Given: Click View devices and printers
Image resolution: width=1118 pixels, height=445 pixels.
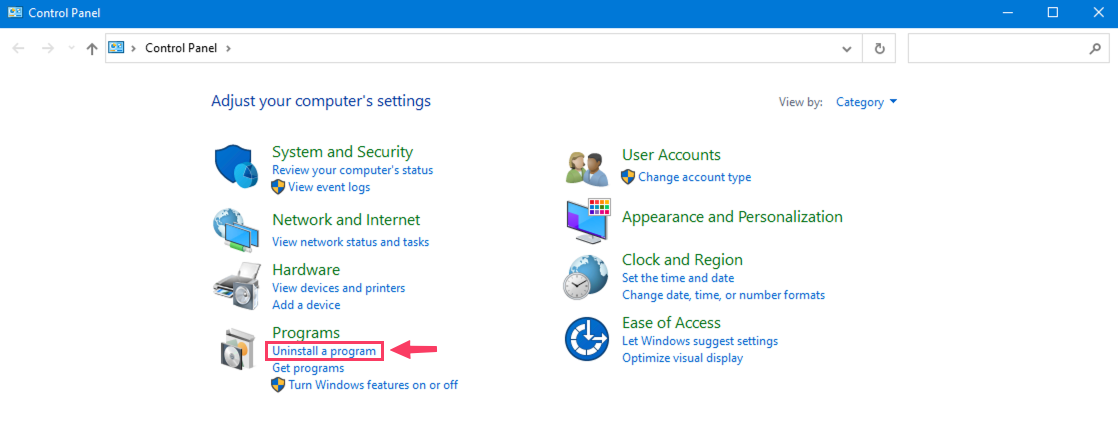Looking at the screenshot, I should click(x=338, y=288).
